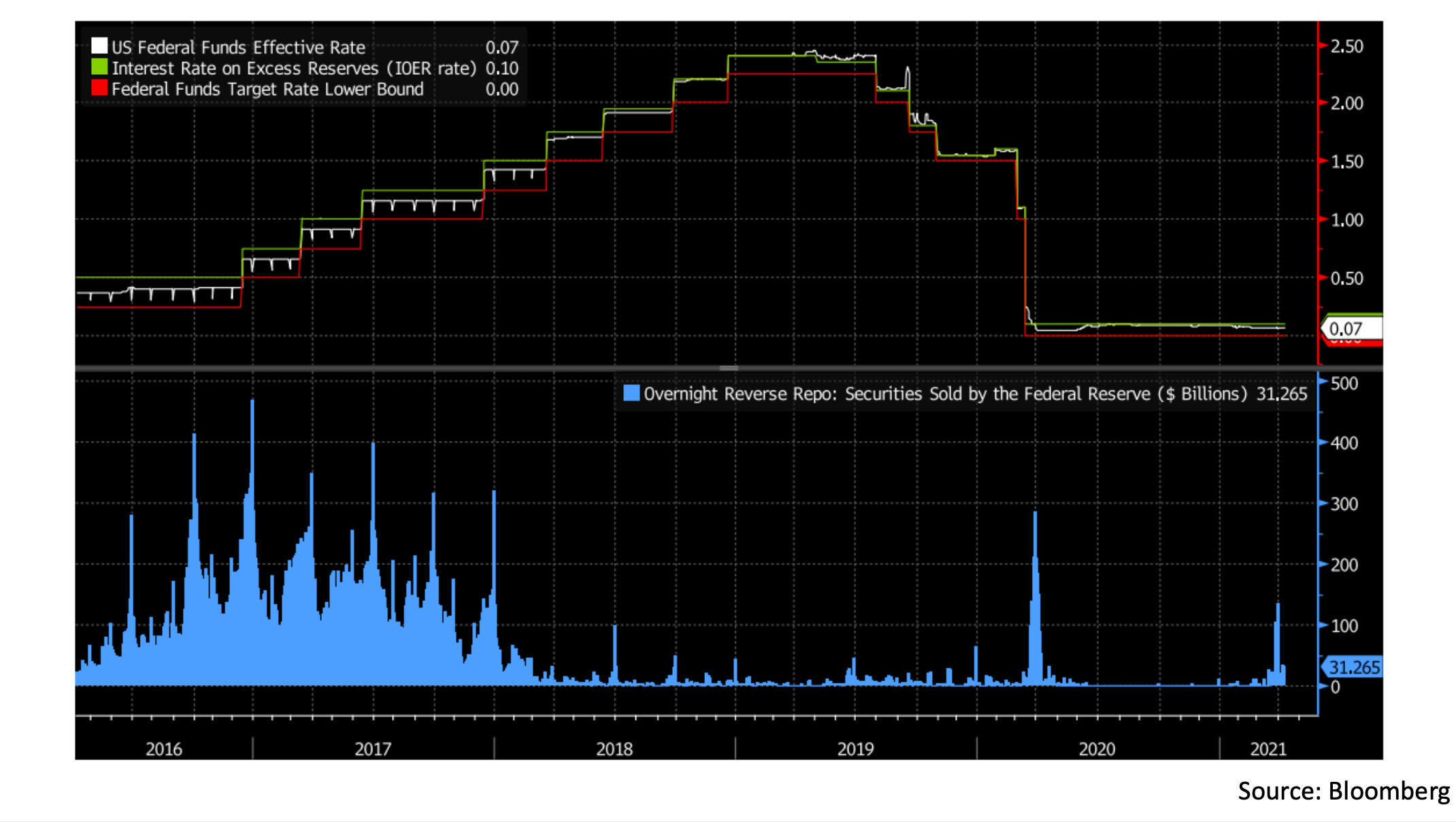The image size is (1456, 822).
Task: Click the 1.00 tick on rate axis
Action: (x=1346, y=220)
